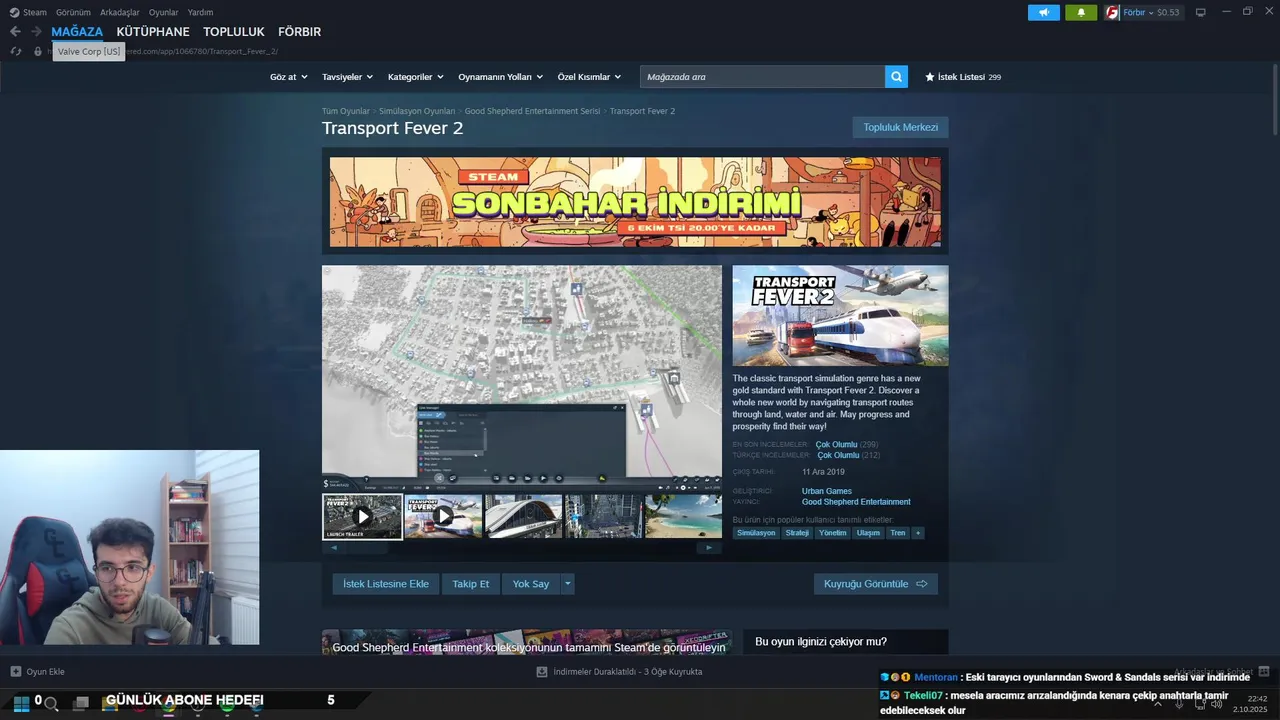
Task: Expand the Oynamanın Yolları dropdown
Action: tap(500, 77)
